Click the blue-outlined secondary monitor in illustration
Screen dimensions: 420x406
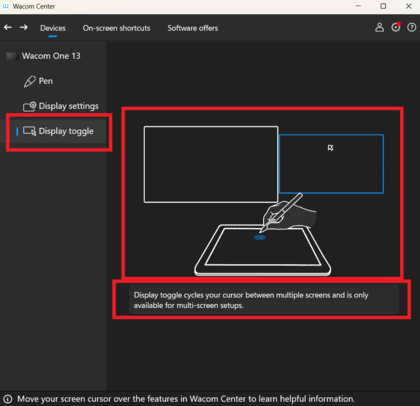(331, 164)
